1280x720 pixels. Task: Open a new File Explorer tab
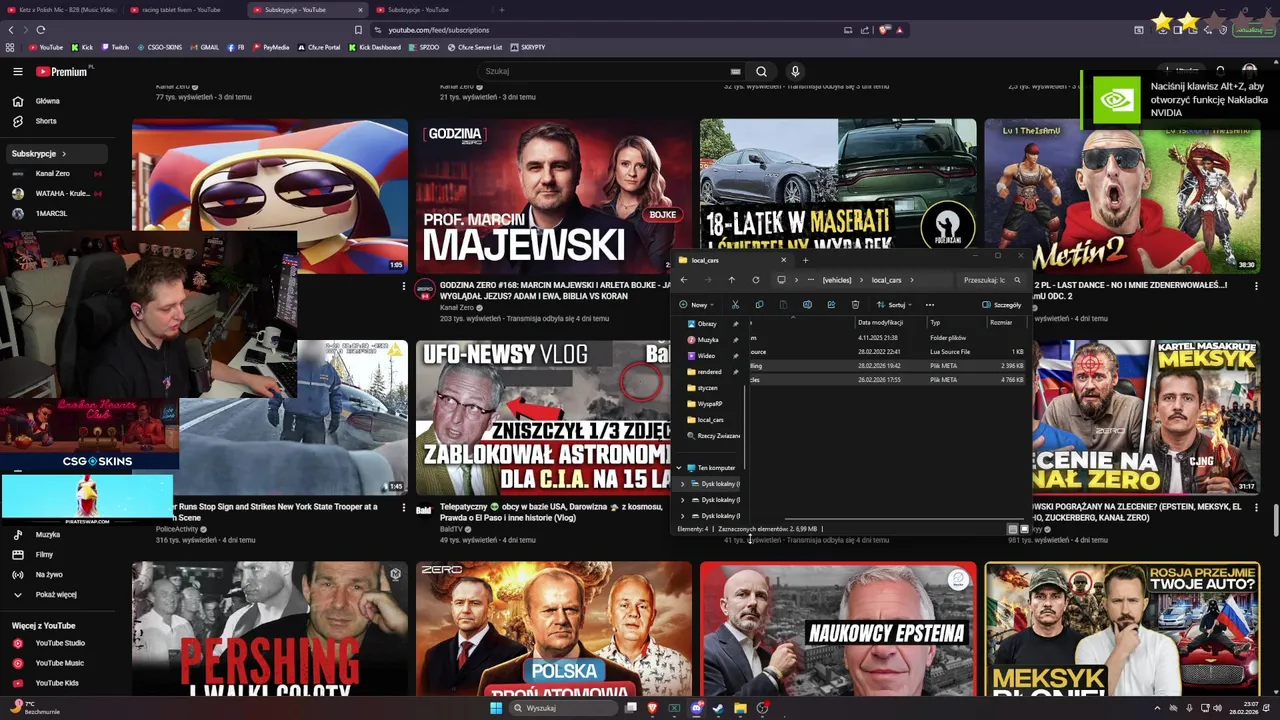pyautogui.click(x=805, y=260)
